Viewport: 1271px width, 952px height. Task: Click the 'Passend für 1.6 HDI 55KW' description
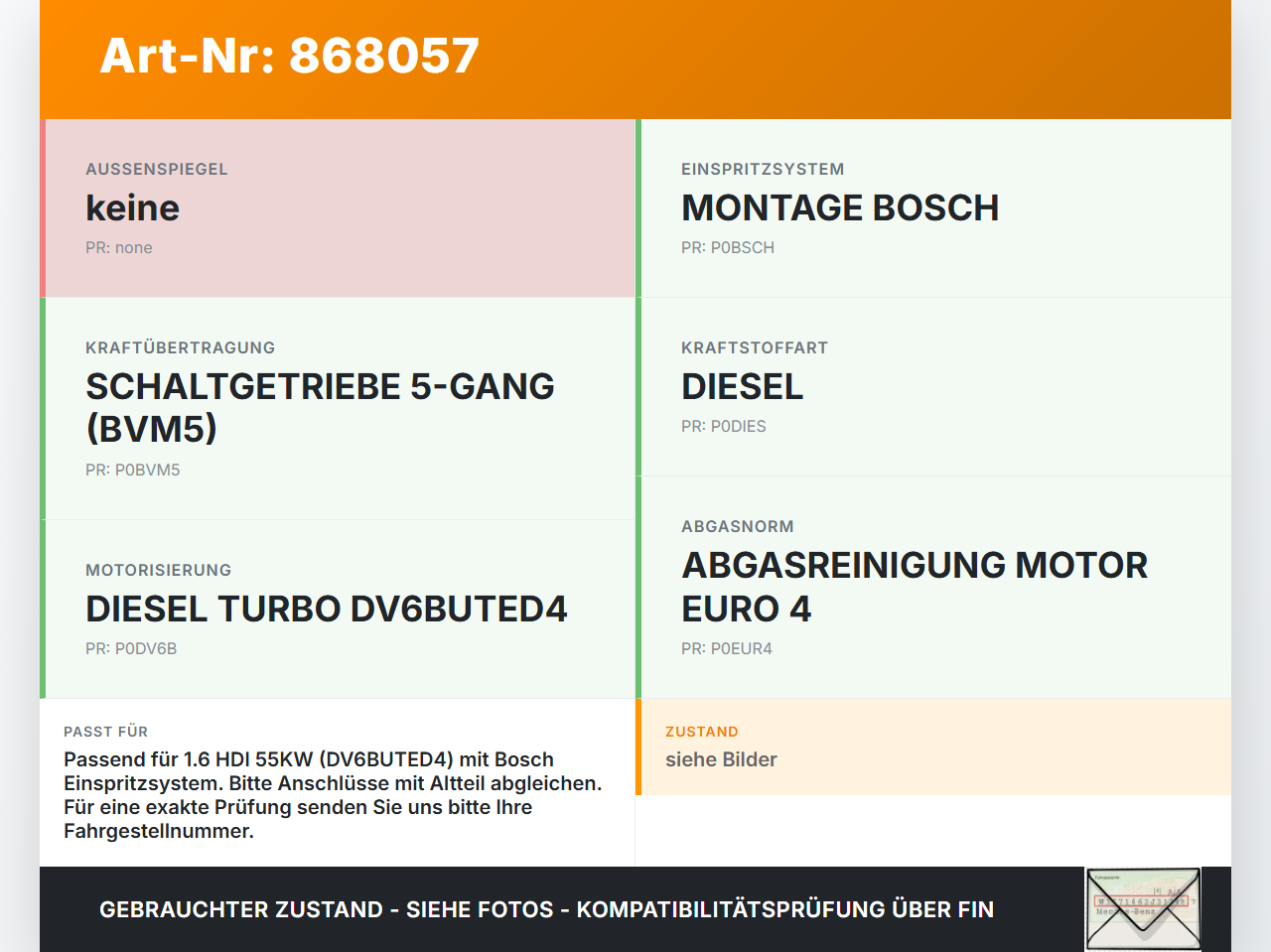[333, 795]
